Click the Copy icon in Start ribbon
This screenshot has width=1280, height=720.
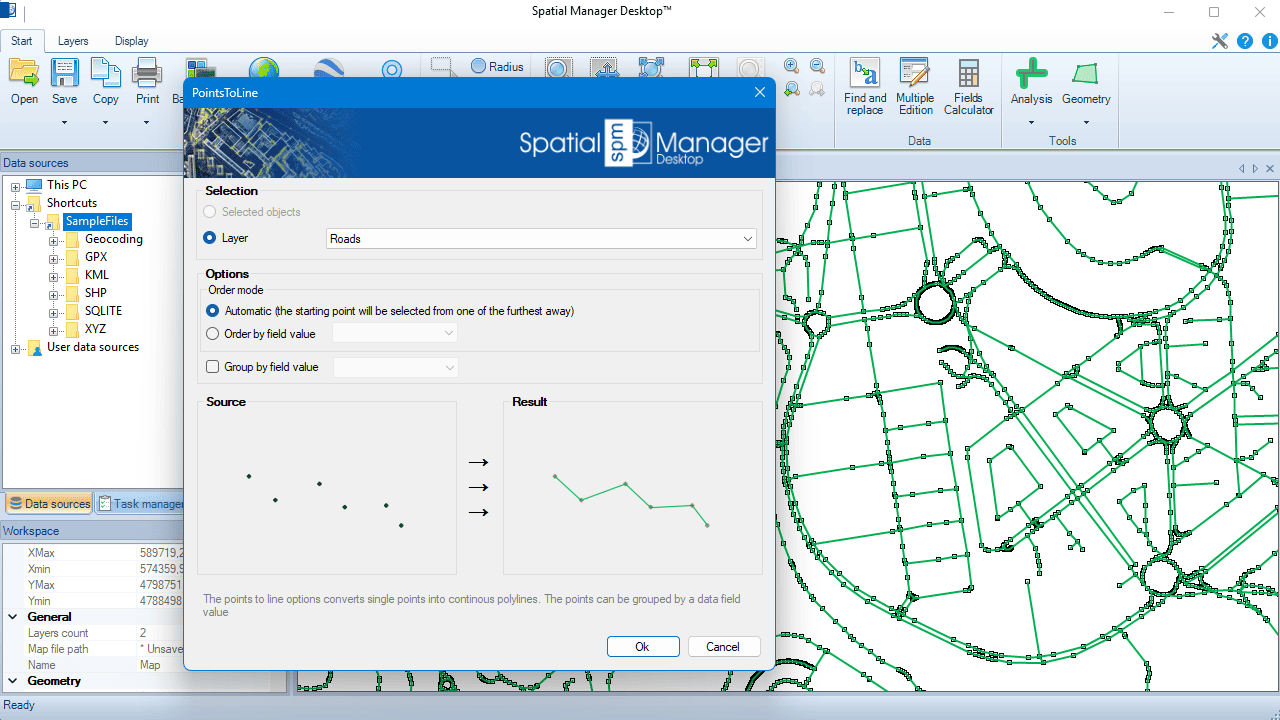106,73
